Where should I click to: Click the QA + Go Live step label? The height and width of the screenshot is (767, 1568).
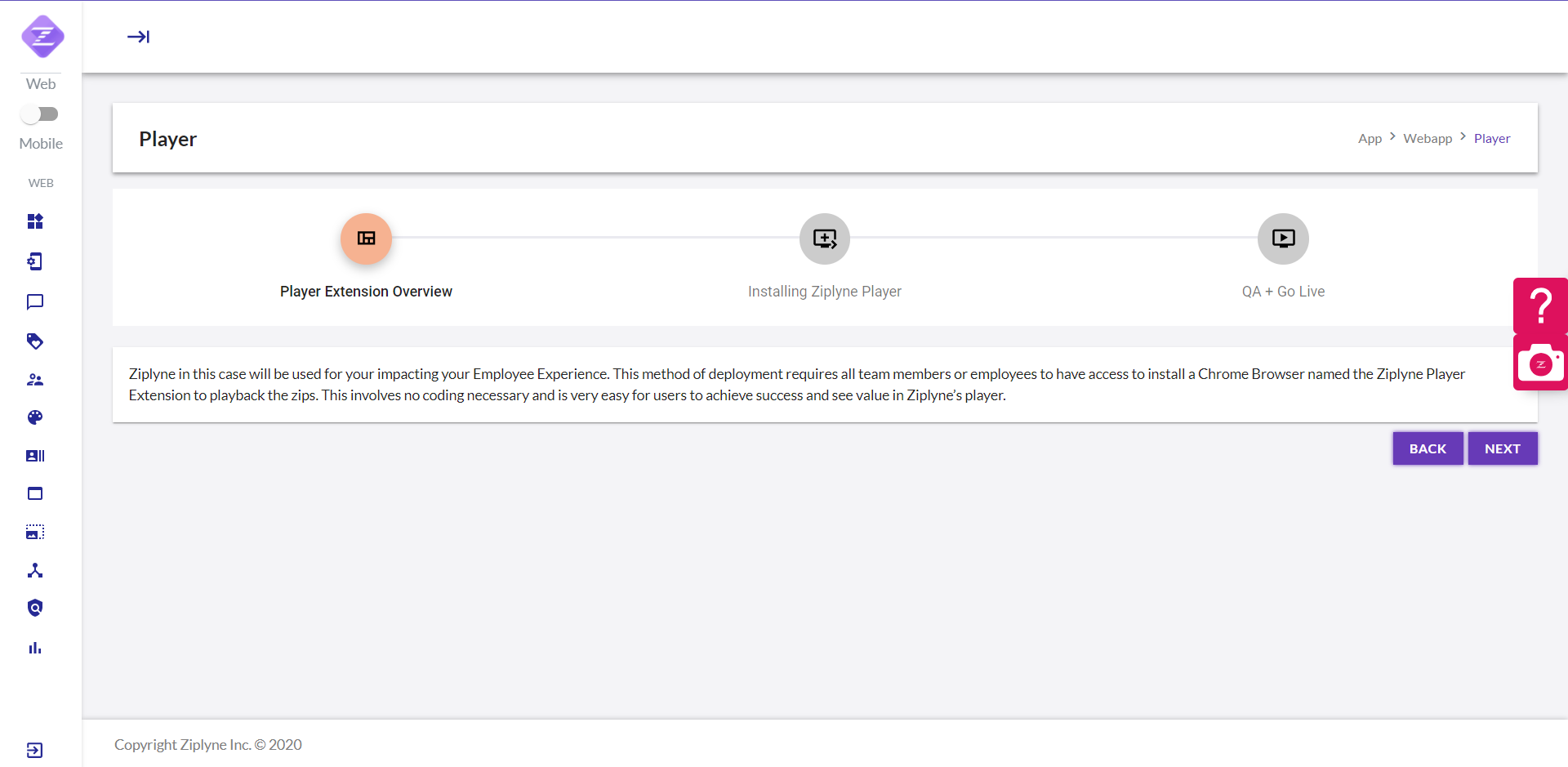click(1283, 292)
